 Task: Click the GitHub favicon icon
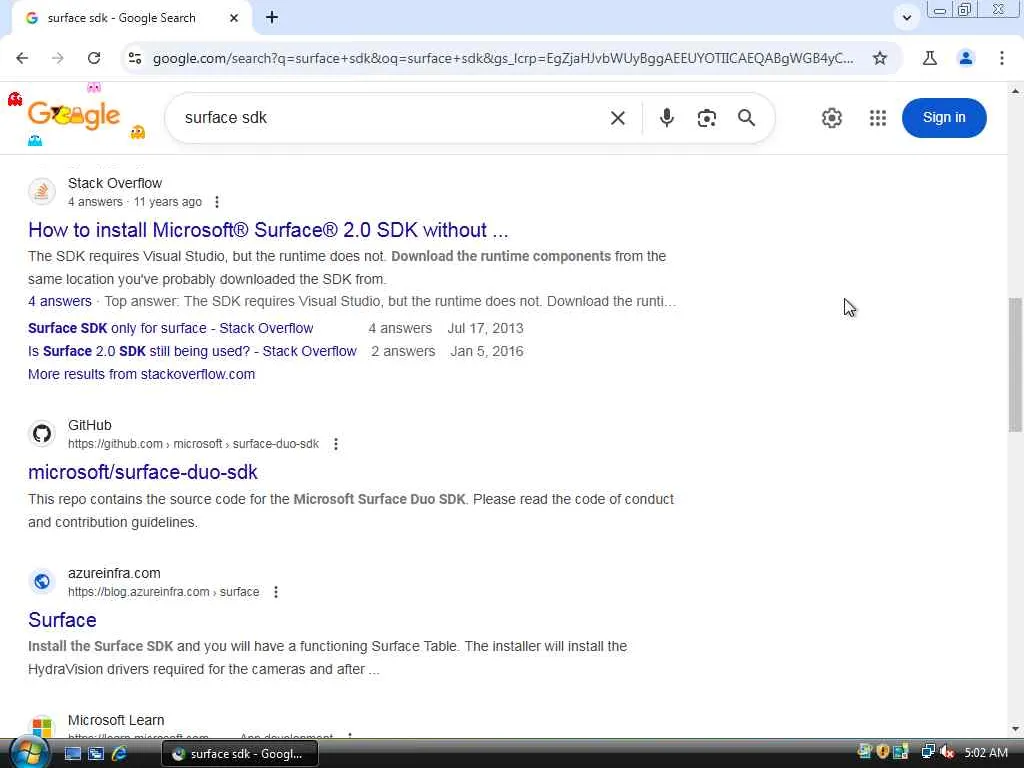[x=42, y=433]
